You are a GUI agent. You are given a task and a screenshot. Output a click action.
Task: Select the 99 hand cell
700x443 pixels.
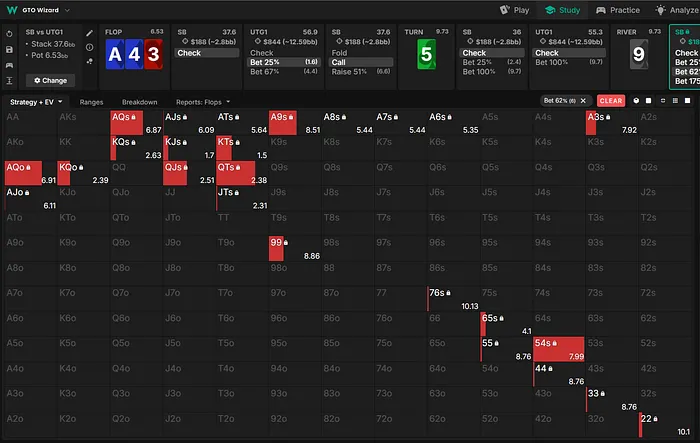tap(295, 249)
